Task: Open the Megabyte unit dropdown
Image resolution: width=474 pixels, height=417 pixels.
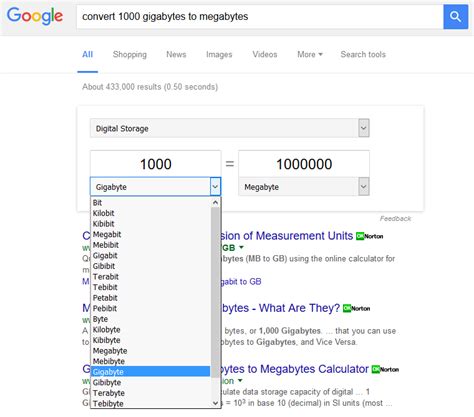Action: point(304,187)
